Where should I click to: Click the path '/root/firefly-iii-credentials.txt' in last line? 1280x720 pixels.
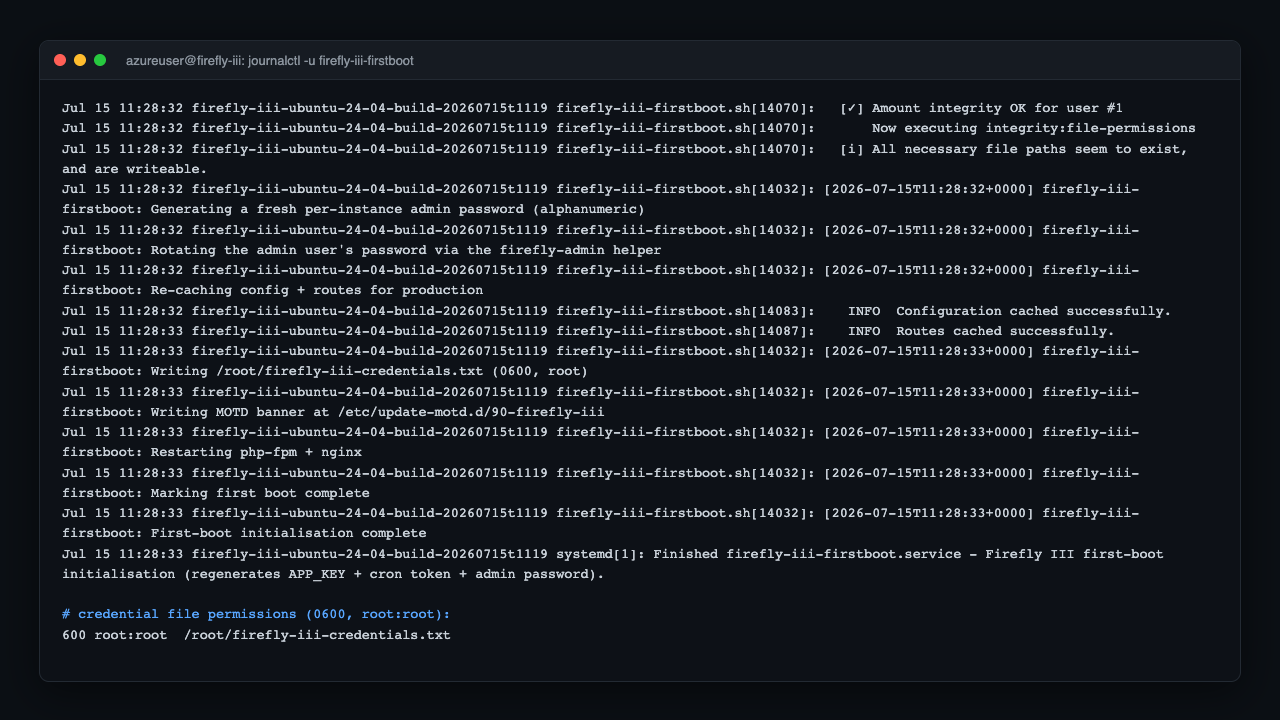pos(317,634)
